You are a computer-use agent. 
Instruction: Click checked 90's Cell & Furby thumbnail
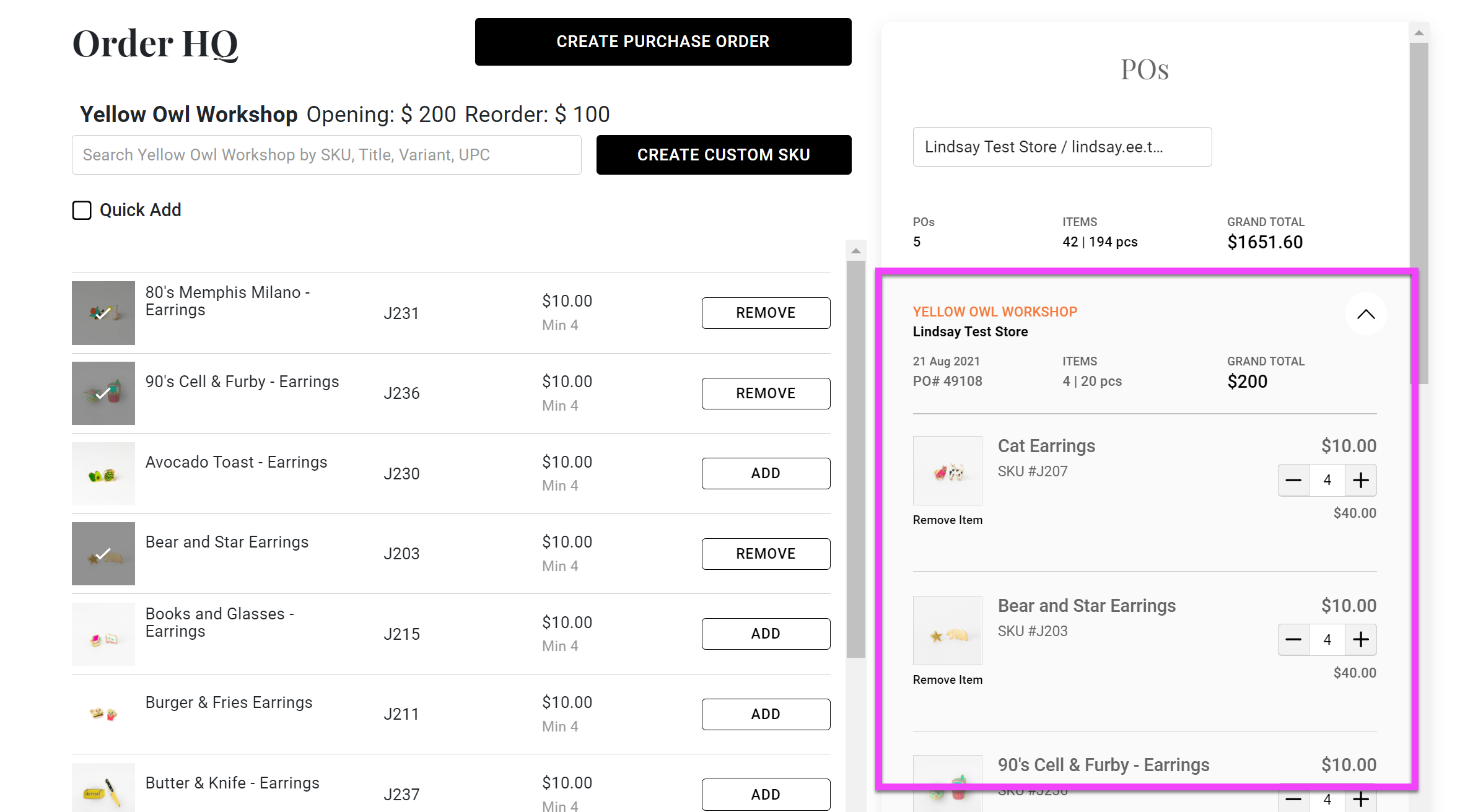pos(103,393)
